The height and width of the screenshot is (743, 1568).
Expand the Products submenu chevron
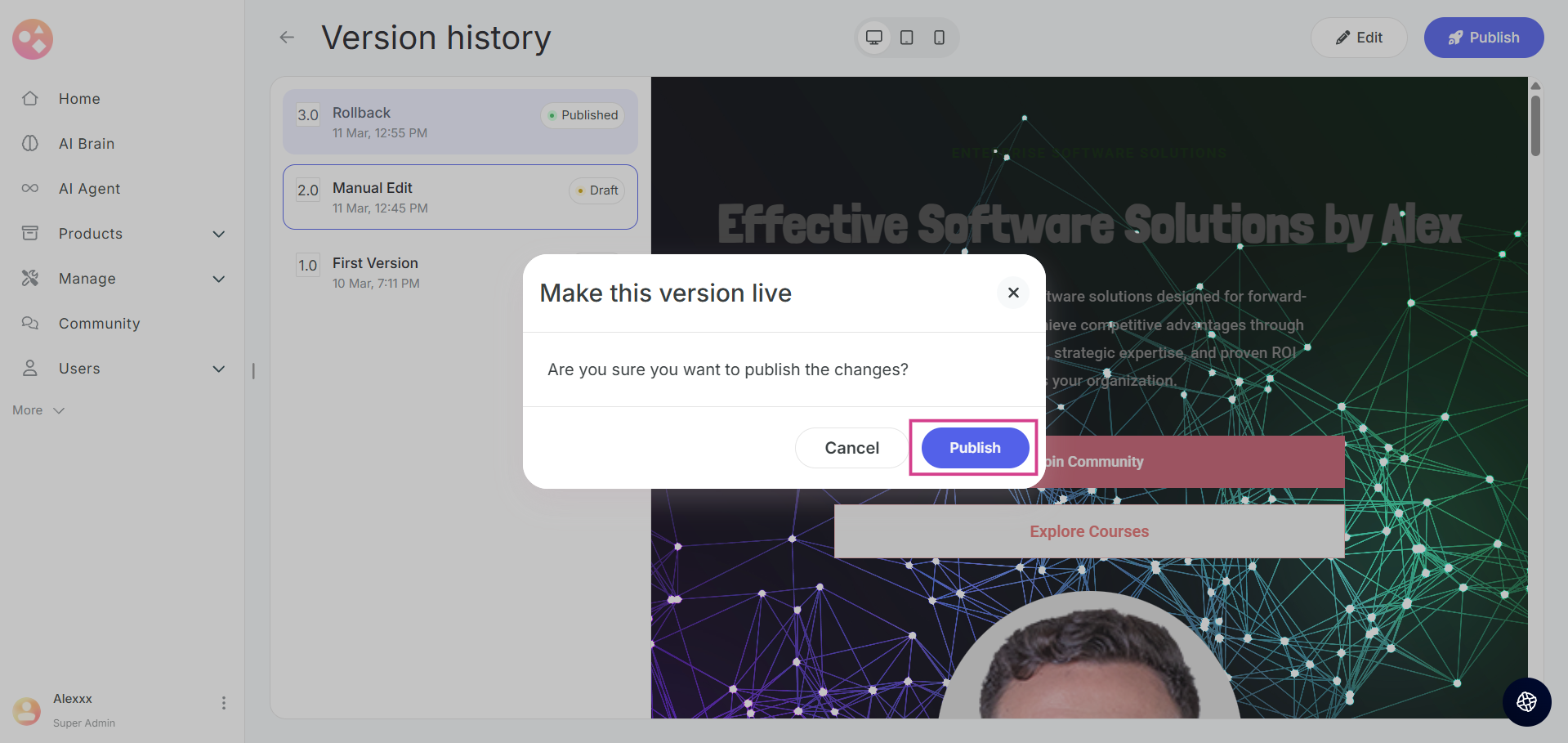pos(219,234)
